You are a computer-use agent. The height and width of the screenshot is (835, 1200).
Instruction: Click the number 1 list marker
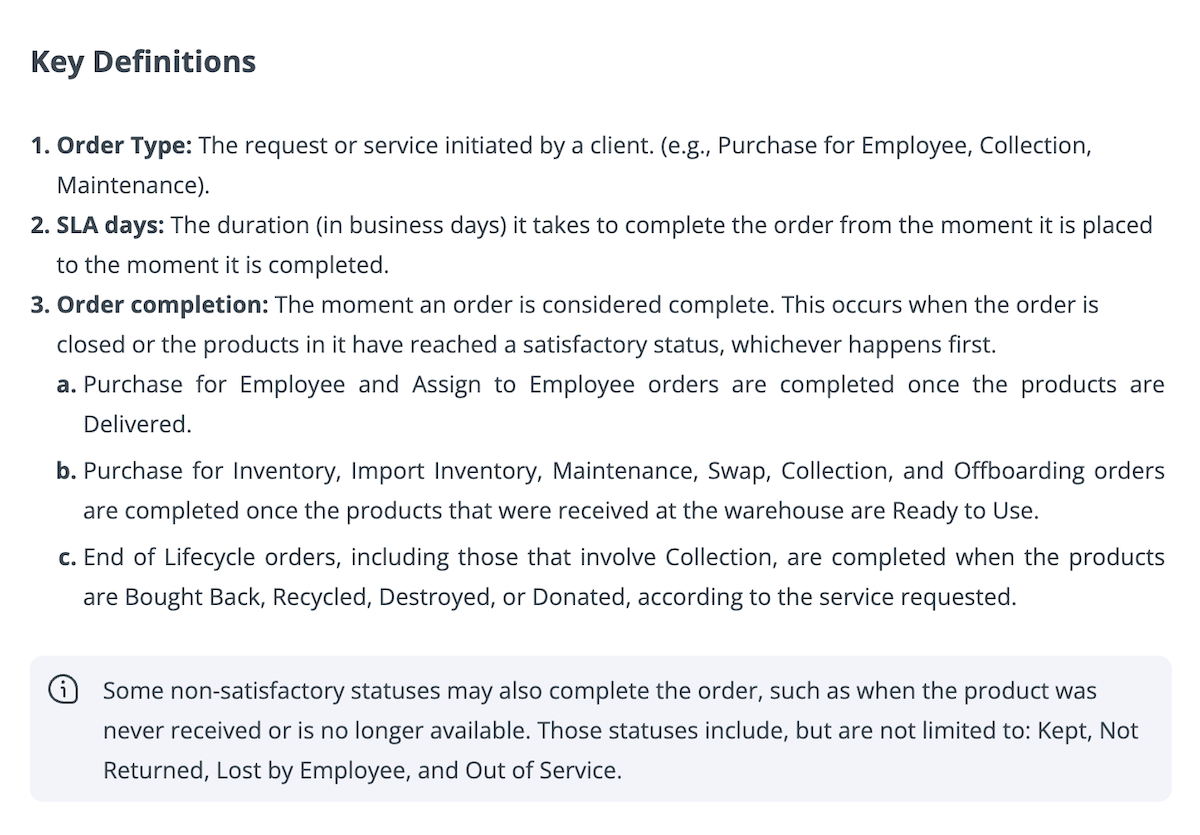point(39,145)
